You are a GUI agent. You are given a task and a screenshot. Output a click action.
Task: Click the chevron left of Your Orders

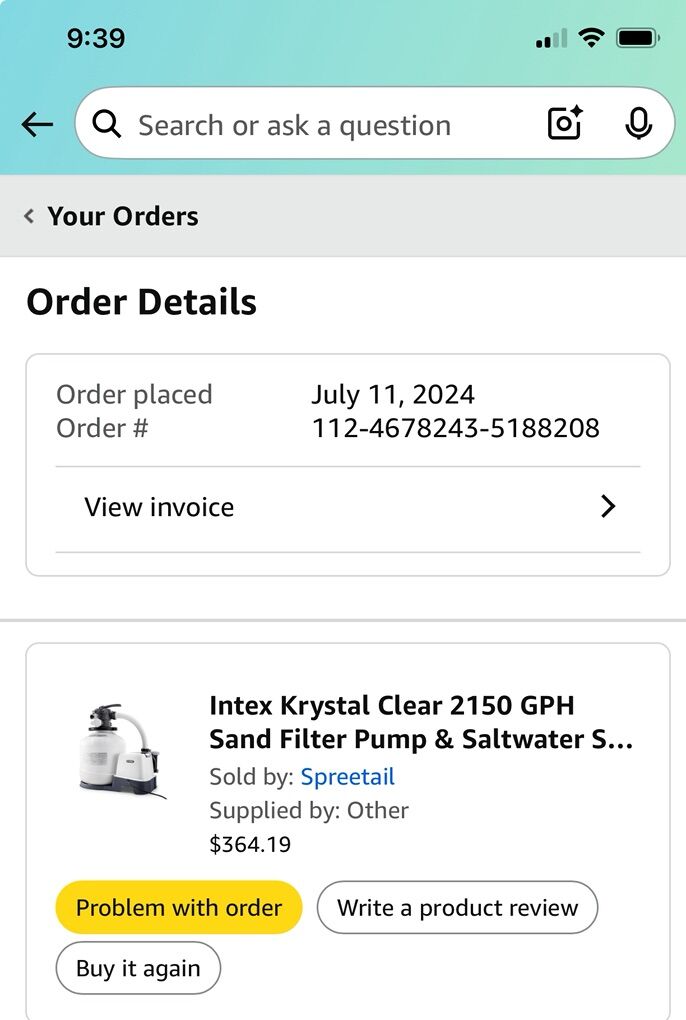[x=29, y=216]
